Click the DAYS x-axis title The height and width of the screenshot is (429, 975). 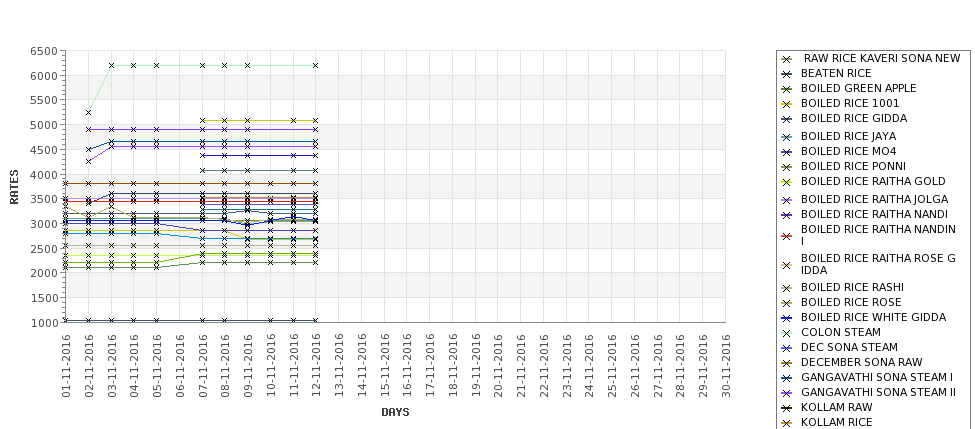[x=395, y=412]
